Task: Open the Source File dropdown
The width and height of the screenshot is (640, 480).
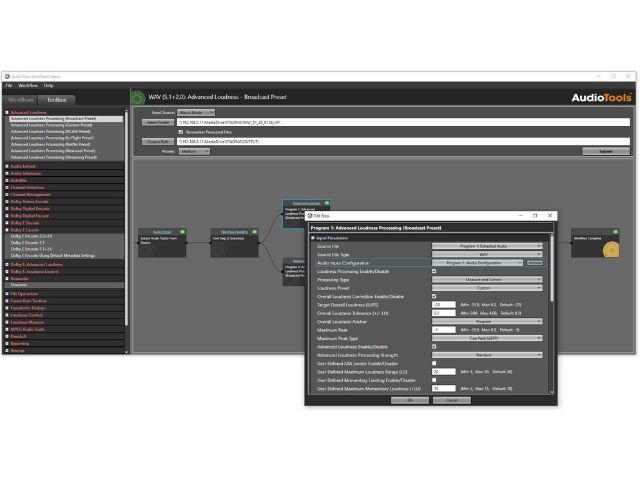Action: coord(487,246)
